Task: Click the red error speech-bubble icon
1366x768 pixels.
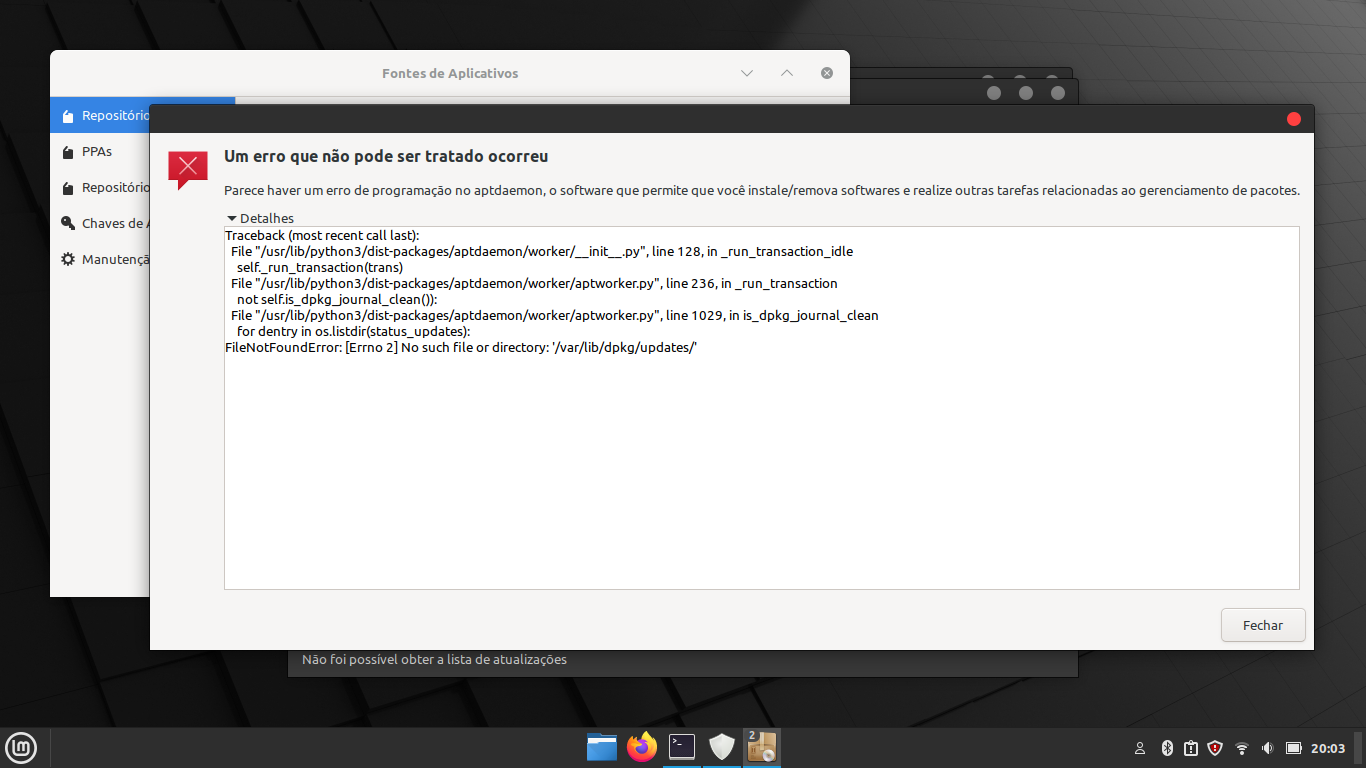Action: (x=187, y=170)
